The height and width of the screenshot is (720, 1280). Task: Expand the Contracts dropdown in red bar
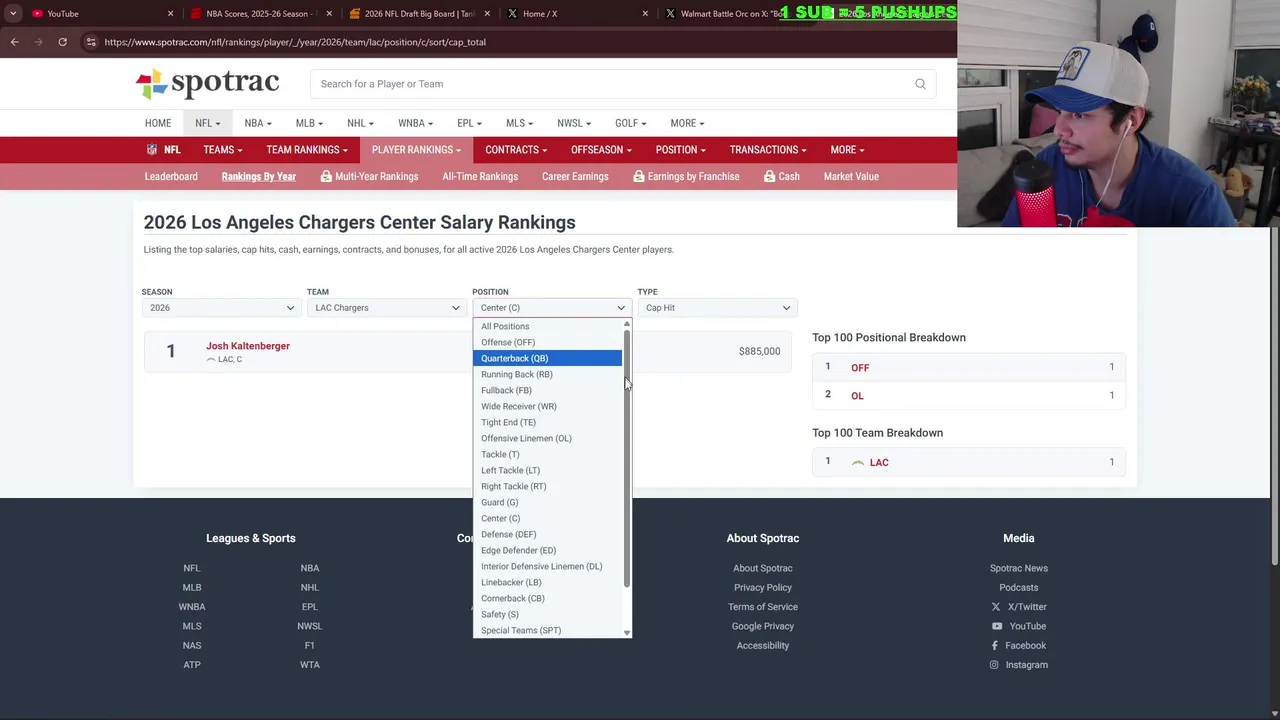(515, 150)
